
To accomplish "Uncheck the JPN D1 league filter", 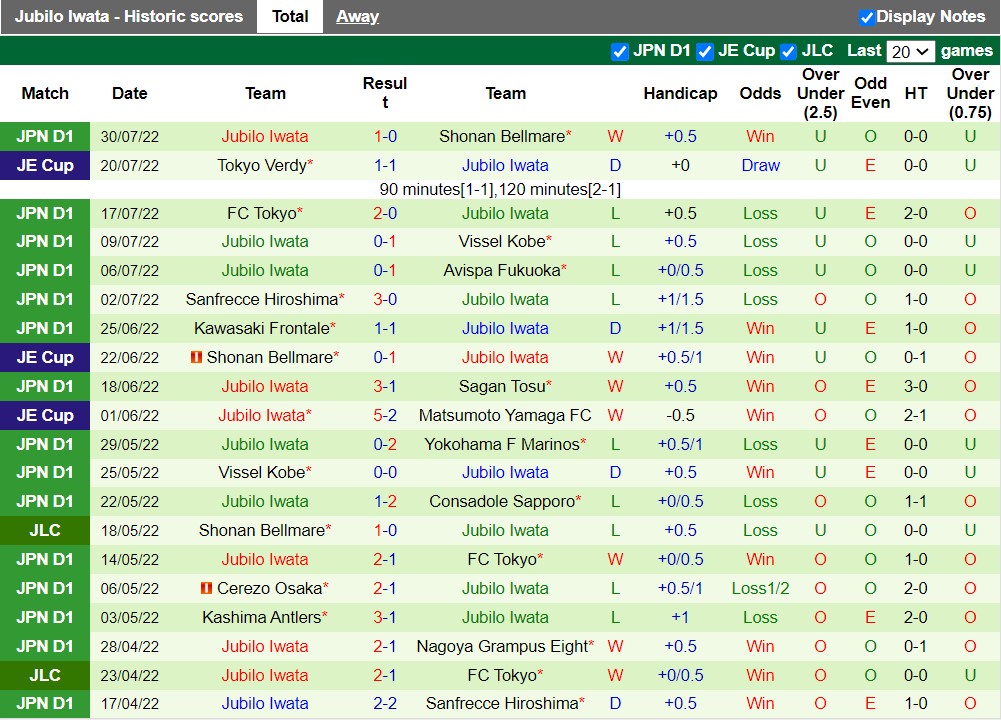I will [619, 52].
